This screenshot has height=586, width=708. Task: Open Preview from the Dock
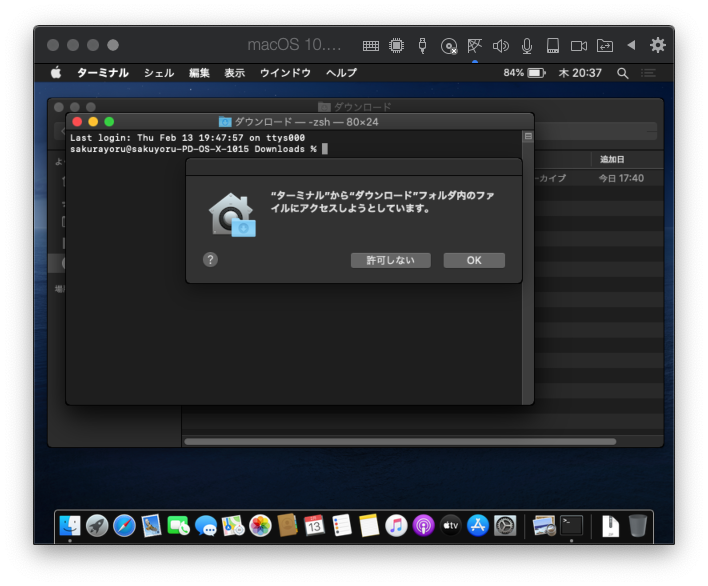pyautogui.click(x=544, y=526)
